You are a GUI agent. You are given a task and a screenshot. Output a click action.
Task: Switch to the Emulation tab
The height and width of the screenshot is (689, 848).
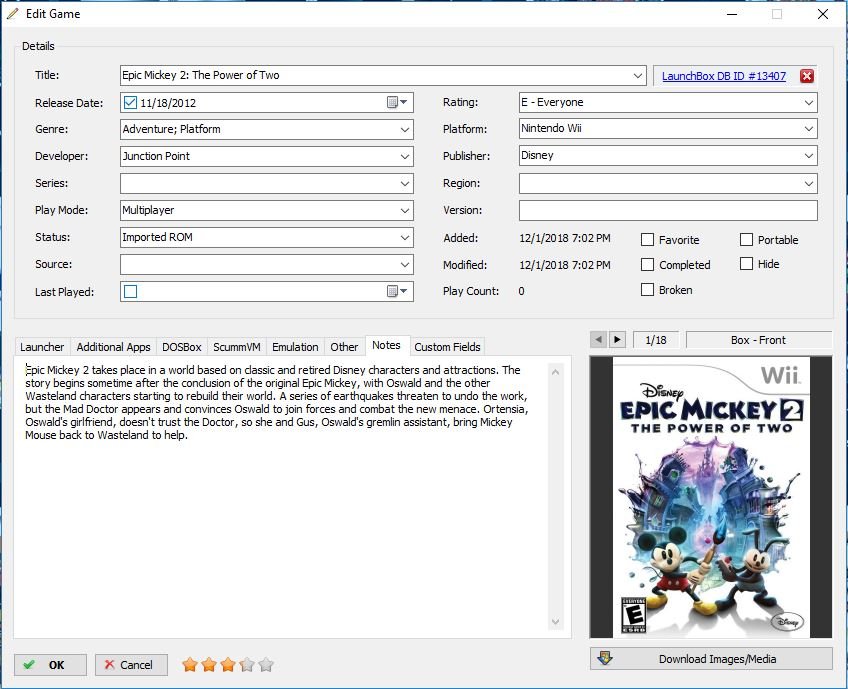(x=295, y=347)
